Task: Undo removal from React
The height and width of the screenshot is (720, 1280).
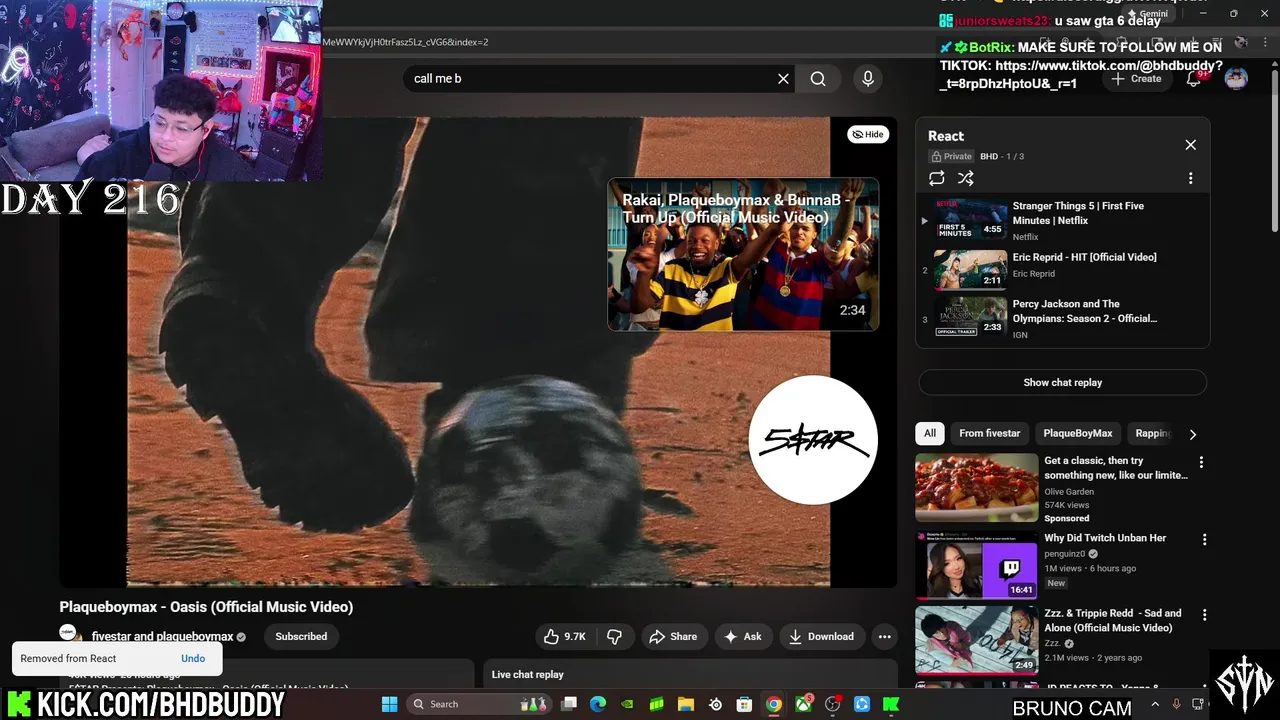Action: [x=193, y=658]
